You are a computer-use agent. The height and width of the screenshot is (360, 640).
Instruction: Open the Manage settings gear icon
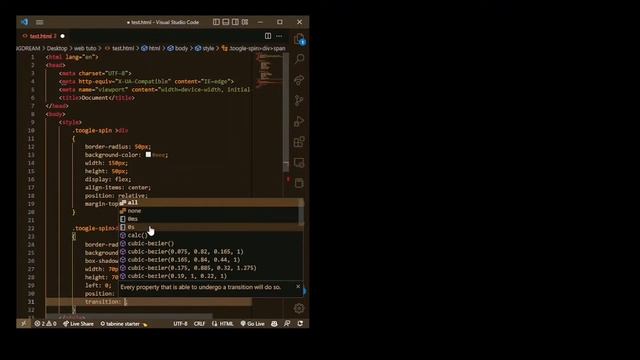tap(299, 308)
